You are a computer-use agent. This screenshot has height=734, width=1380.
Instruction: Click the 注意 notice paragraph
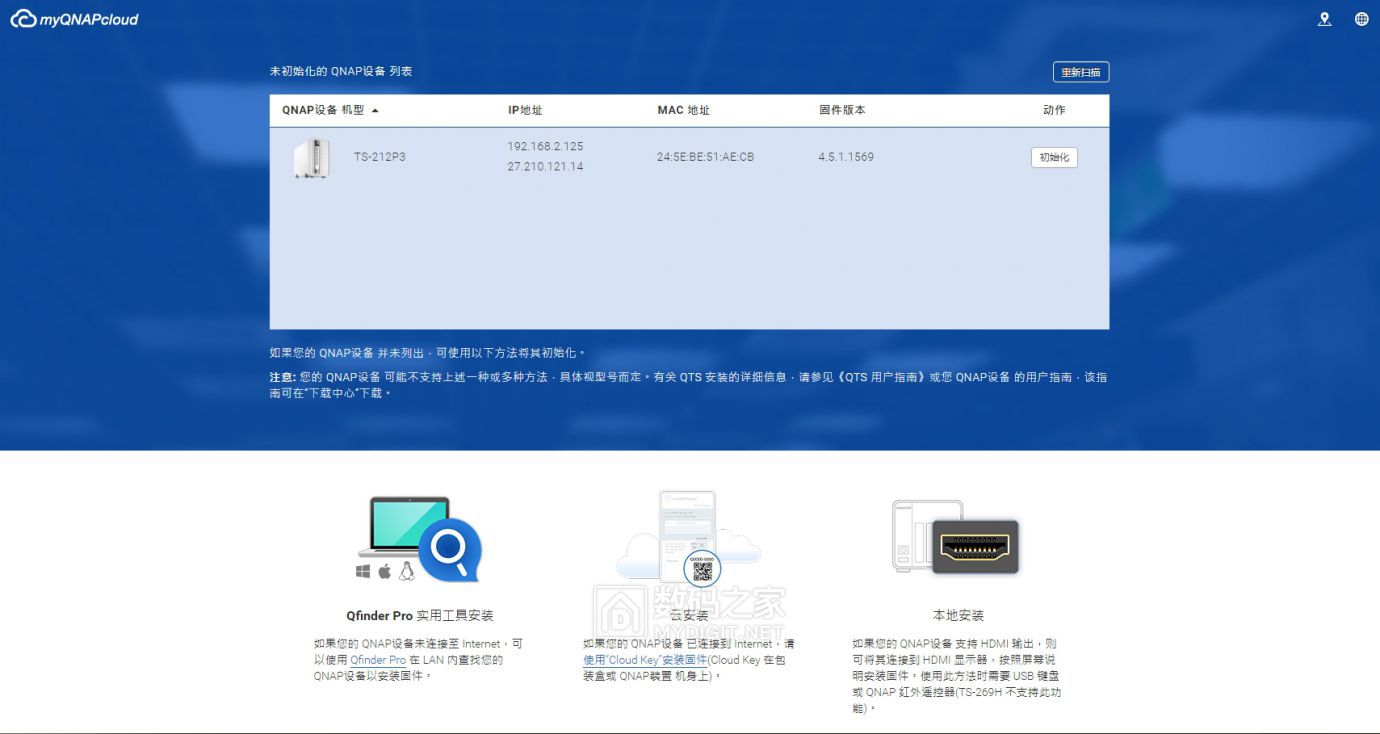point(688,385)
